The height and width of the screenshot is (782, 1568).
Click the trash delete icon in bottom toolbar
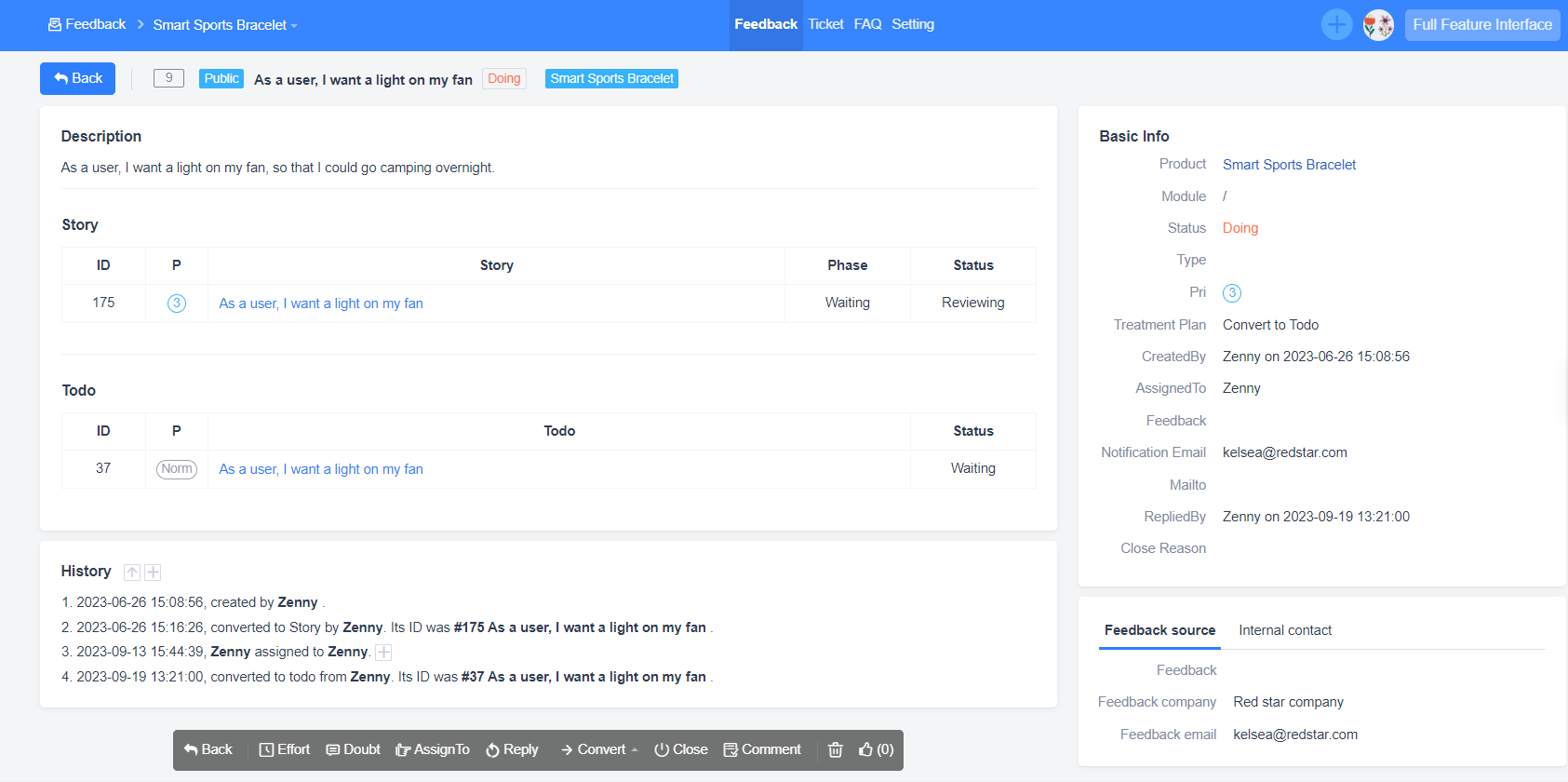835,750
